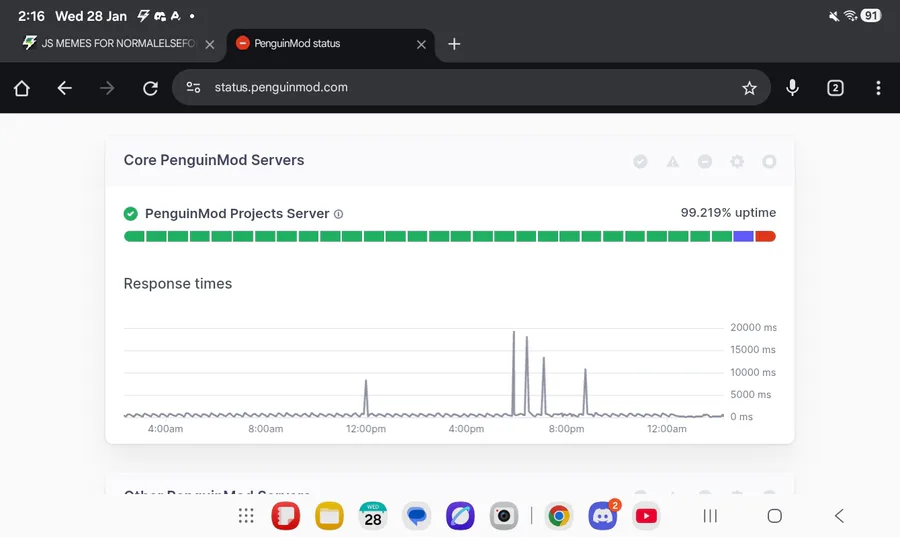This screenshot has height=537, width=900.
Task: Click the 8:00pm time axis label
Action: [x=567, y=429]
